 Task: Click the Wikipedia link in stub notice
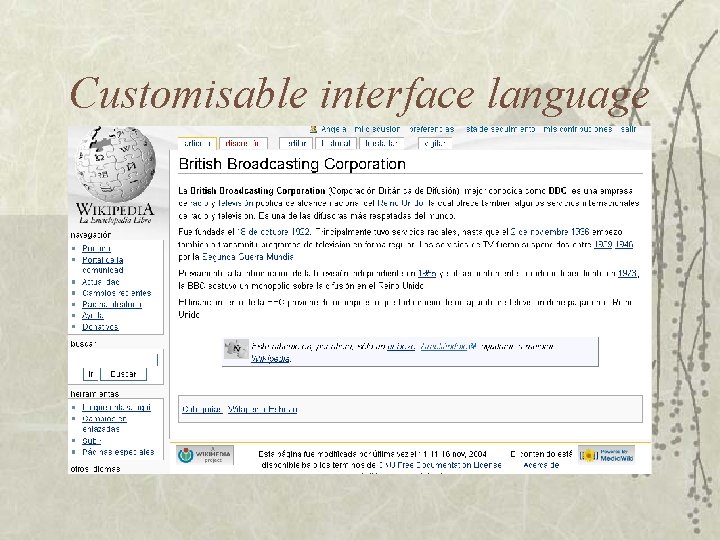point(270,359)
